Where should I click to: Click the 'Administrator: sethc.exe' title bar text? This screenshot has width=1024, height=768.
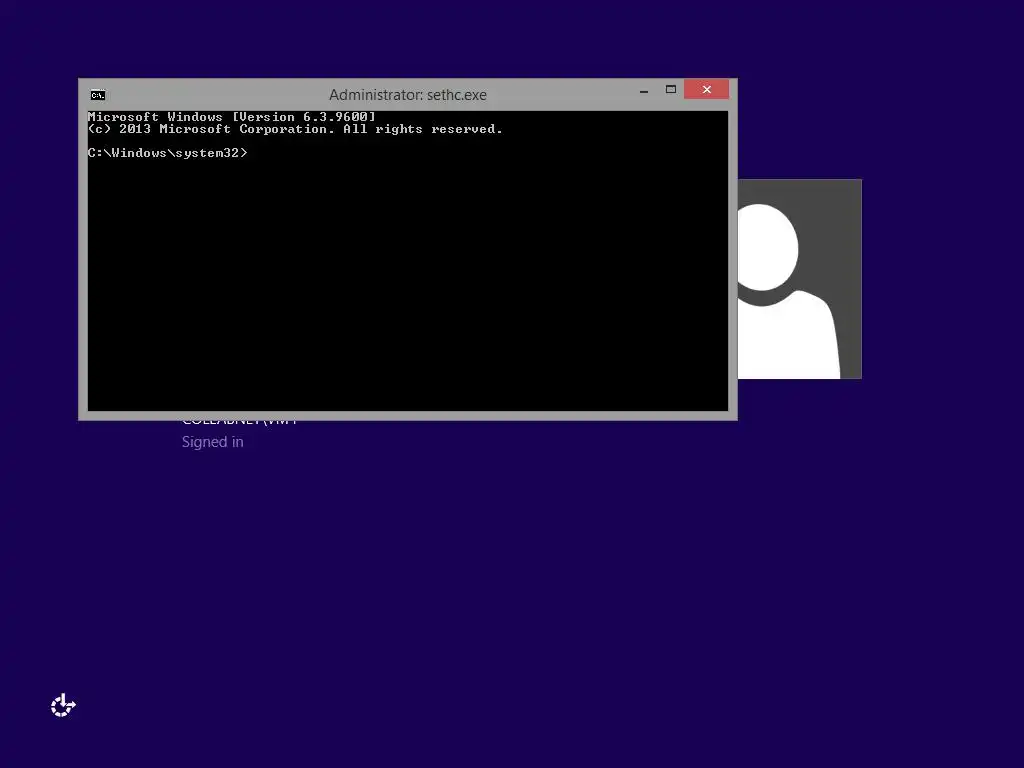[x=408, y=95]
